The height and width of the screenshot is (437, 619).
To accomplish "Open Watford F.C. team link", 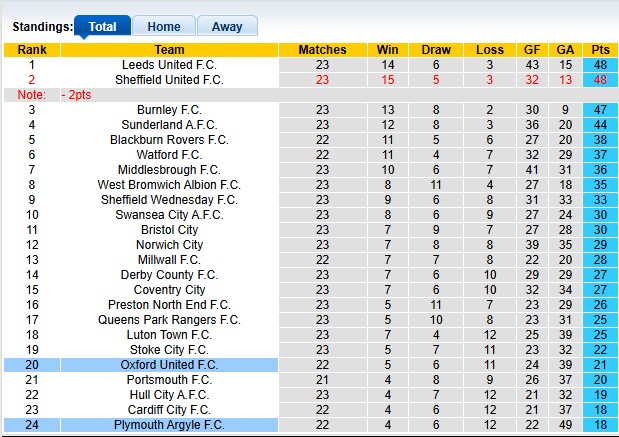I will tap(169, 155).
